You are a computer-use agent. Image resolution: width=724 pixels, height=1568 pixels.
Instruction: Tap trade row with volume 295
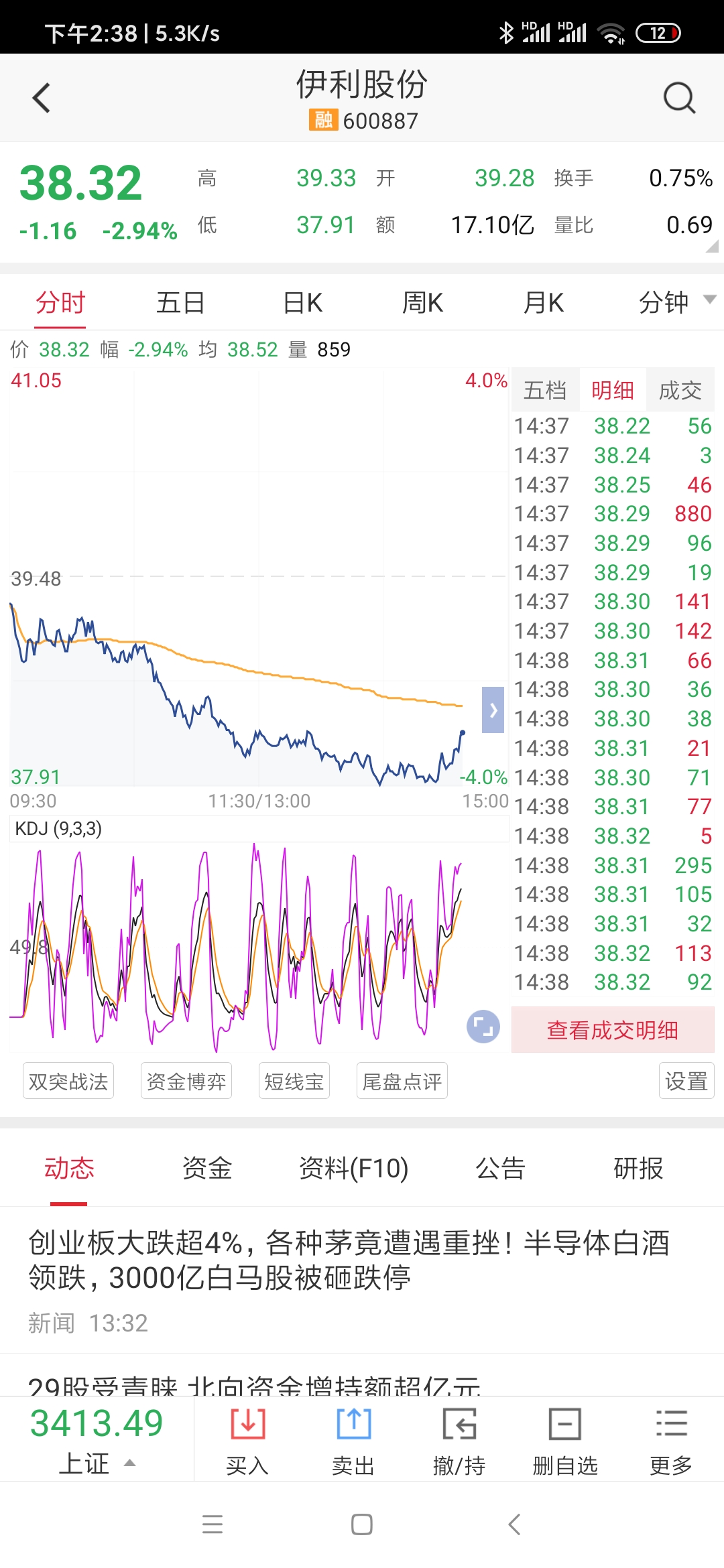(613, 865)
